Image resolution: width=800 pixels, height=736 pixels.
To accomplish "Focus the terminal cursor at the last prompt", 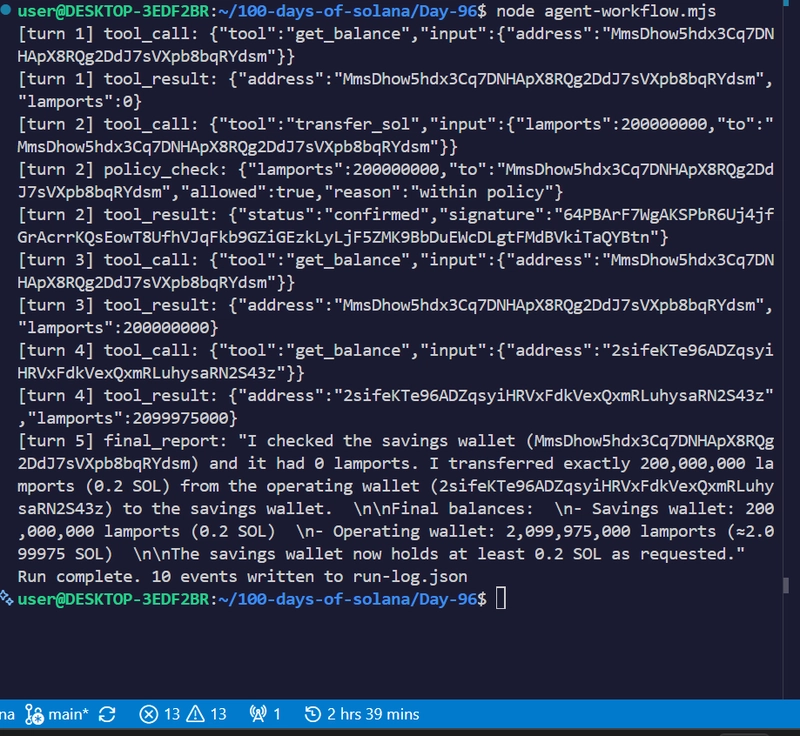I will 501,598.
